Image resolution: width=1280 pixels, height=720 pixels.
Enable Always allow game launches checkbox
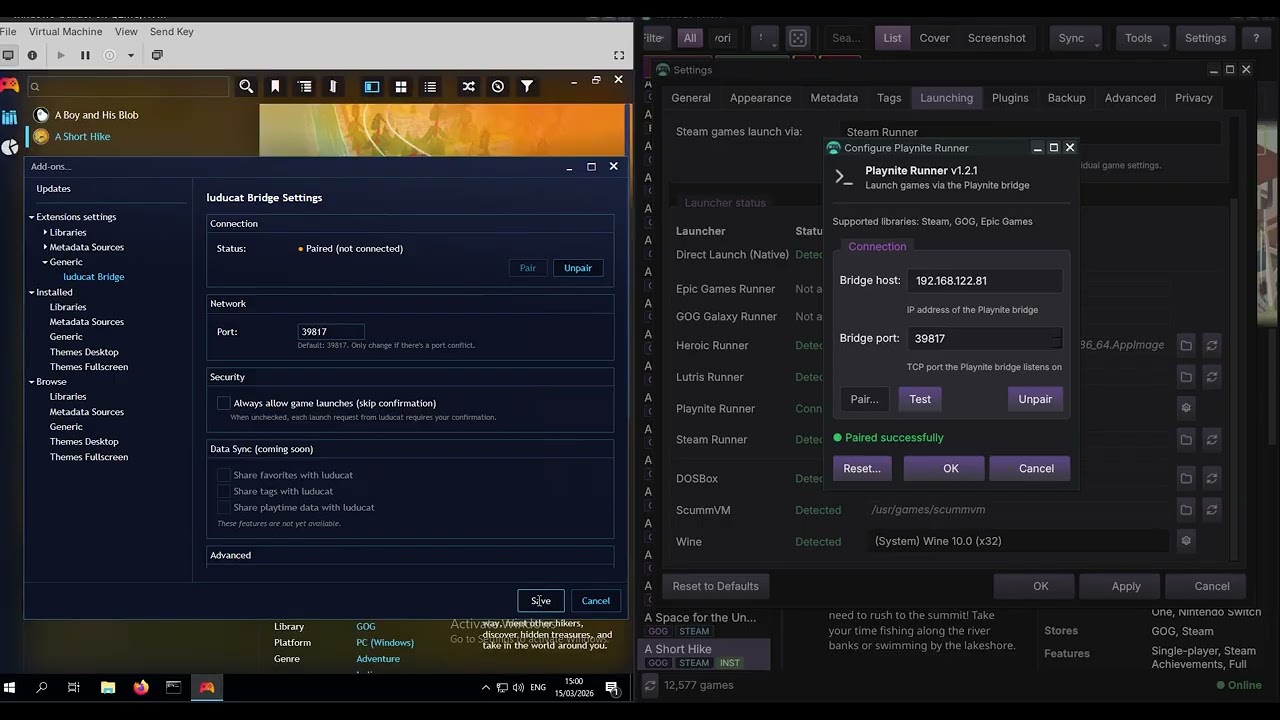click(x=224, y=403)
